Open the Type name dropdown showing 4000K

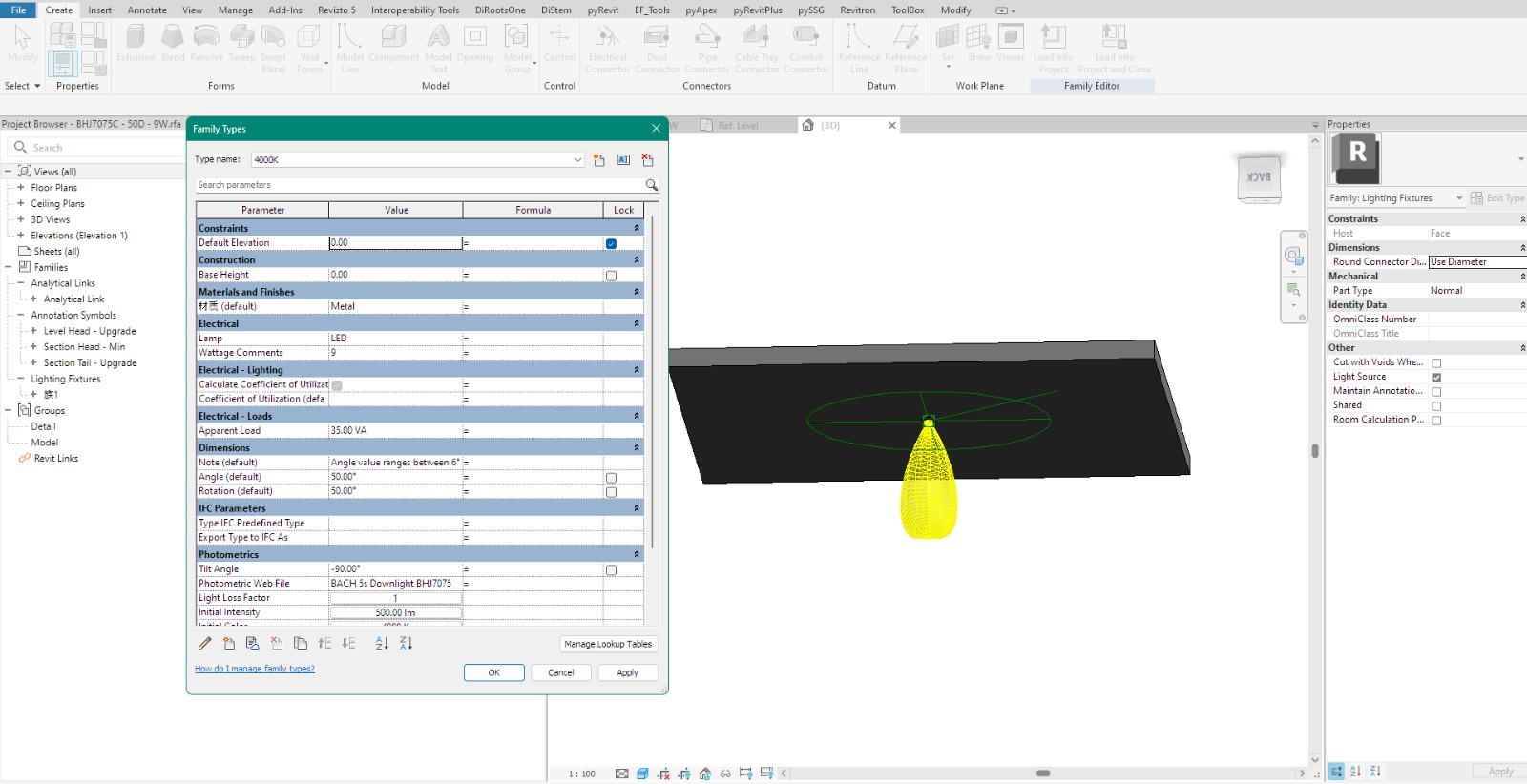577,160
